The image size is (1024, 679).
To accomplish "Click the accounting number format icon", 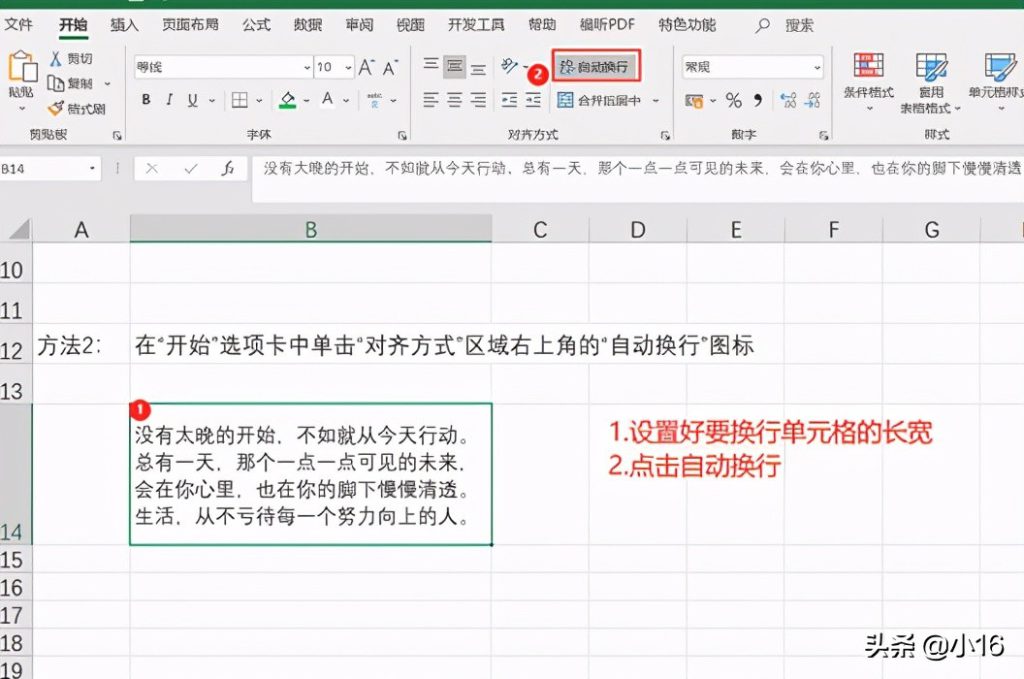I will tap(694, 101).
